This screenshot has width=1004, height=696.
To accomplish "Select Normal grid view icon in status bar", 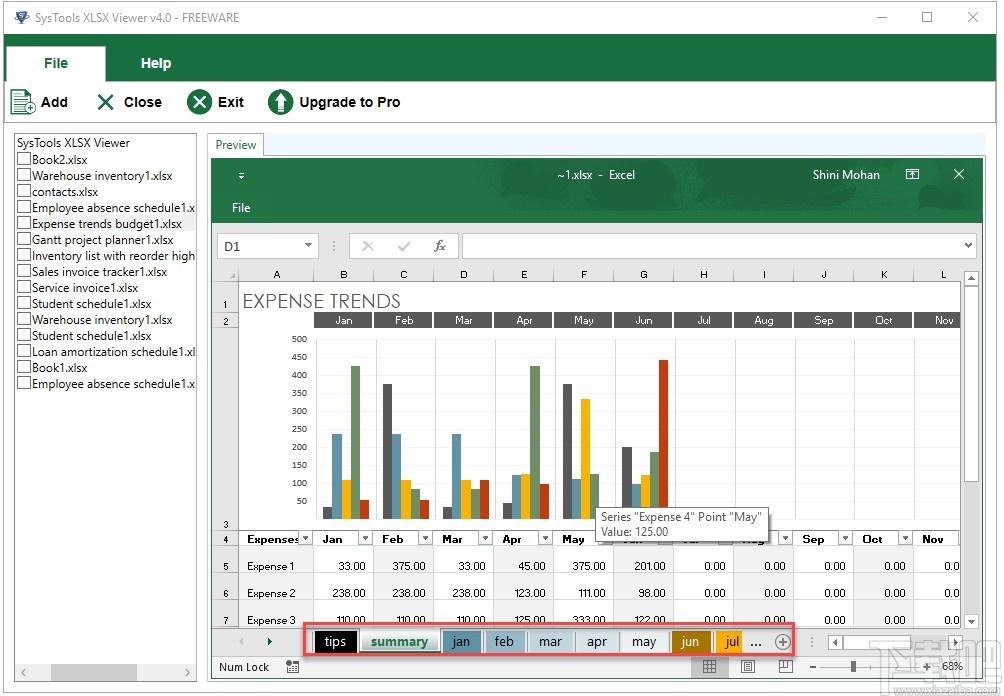I will 709,667.
